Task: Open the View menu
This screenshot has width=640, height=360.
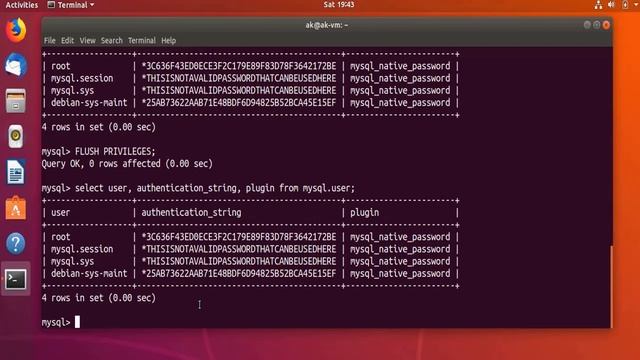Action: point(87,40)
